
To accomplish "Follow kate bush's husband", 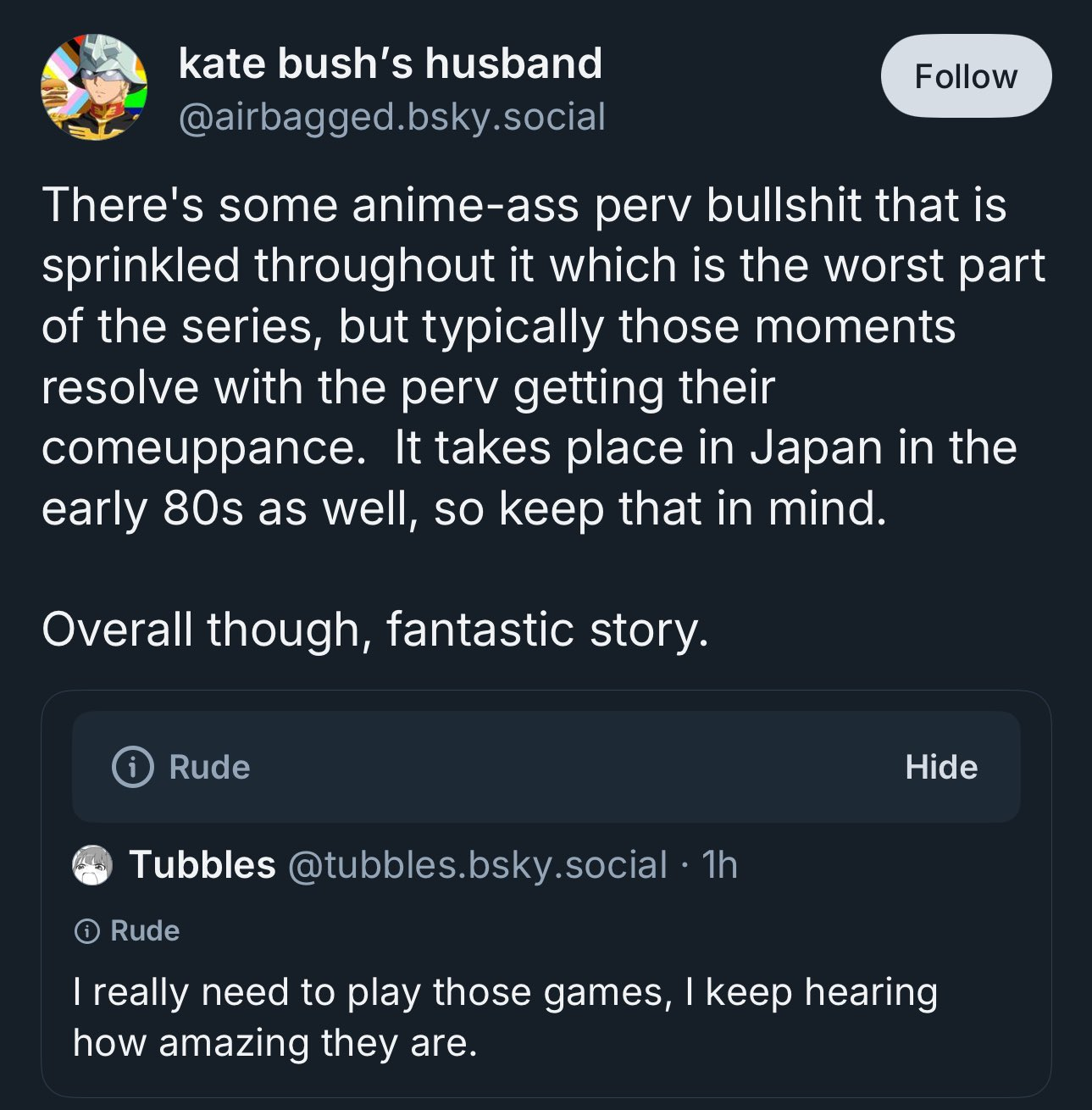I will (x=966, y=76).
